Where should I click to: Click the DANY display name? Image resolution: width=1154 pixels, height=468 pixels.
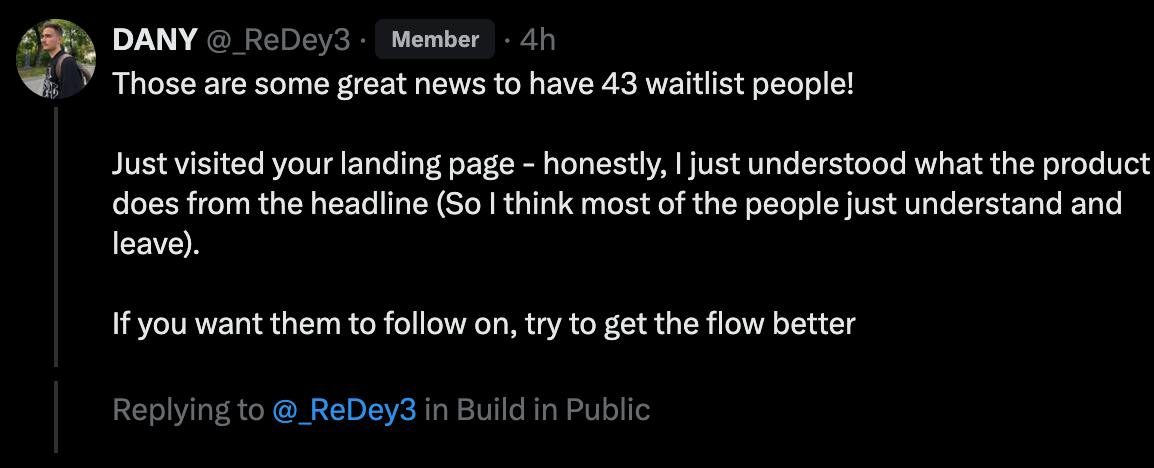point(155,40)
